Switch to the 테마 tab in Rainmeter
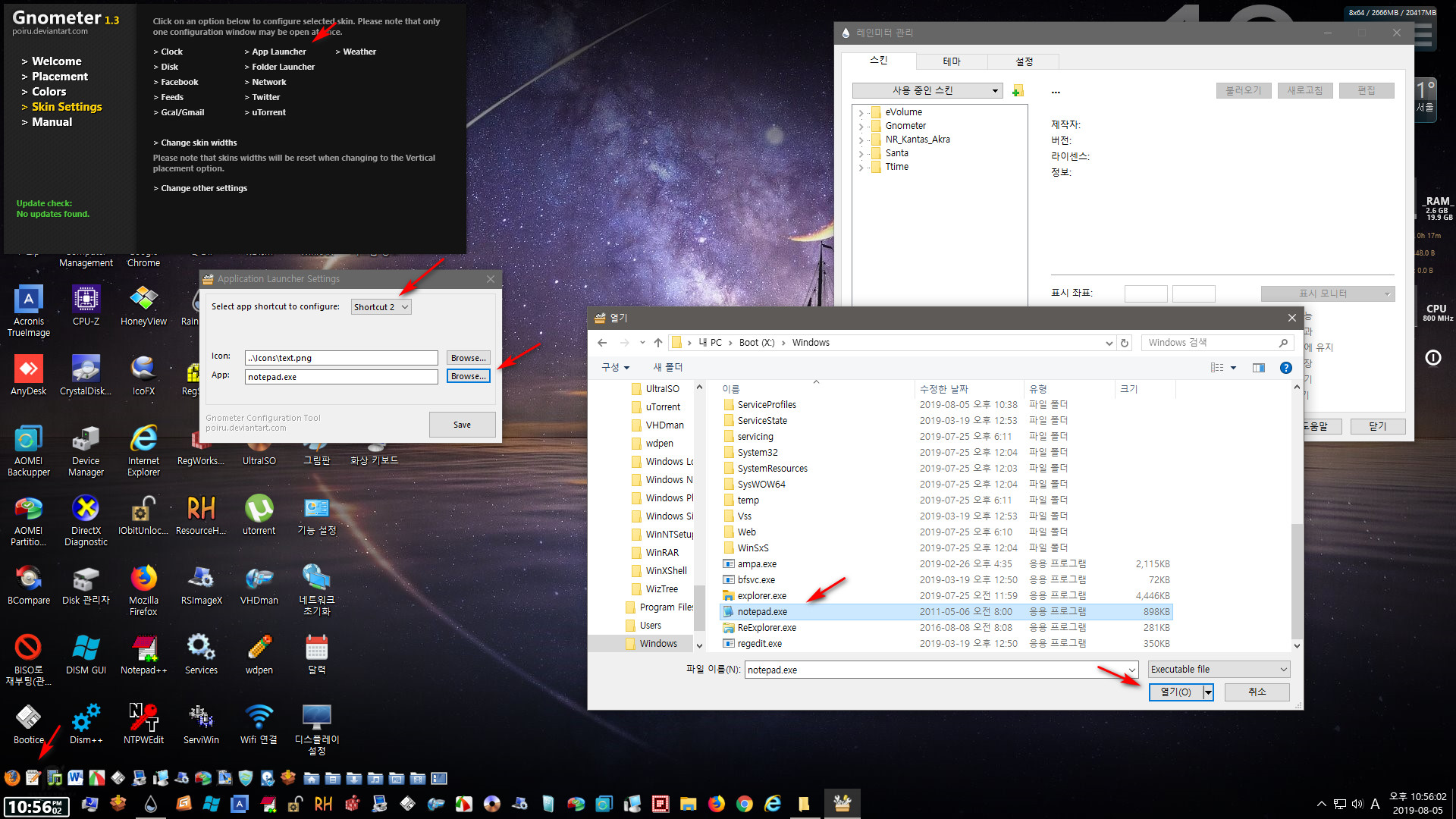Screen dimensions: 1456x819 951,61
